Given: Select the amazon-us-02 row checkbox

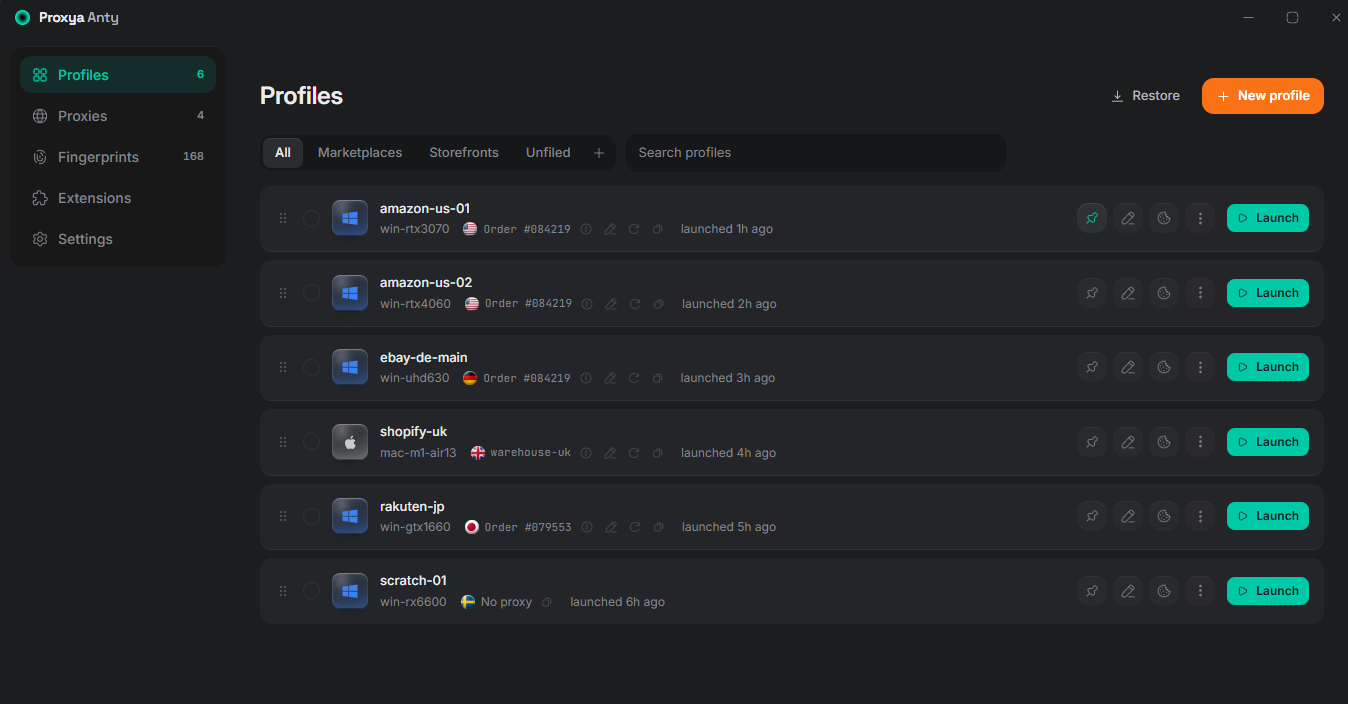Looking at the screenshot, I should (x=311, y=293).
